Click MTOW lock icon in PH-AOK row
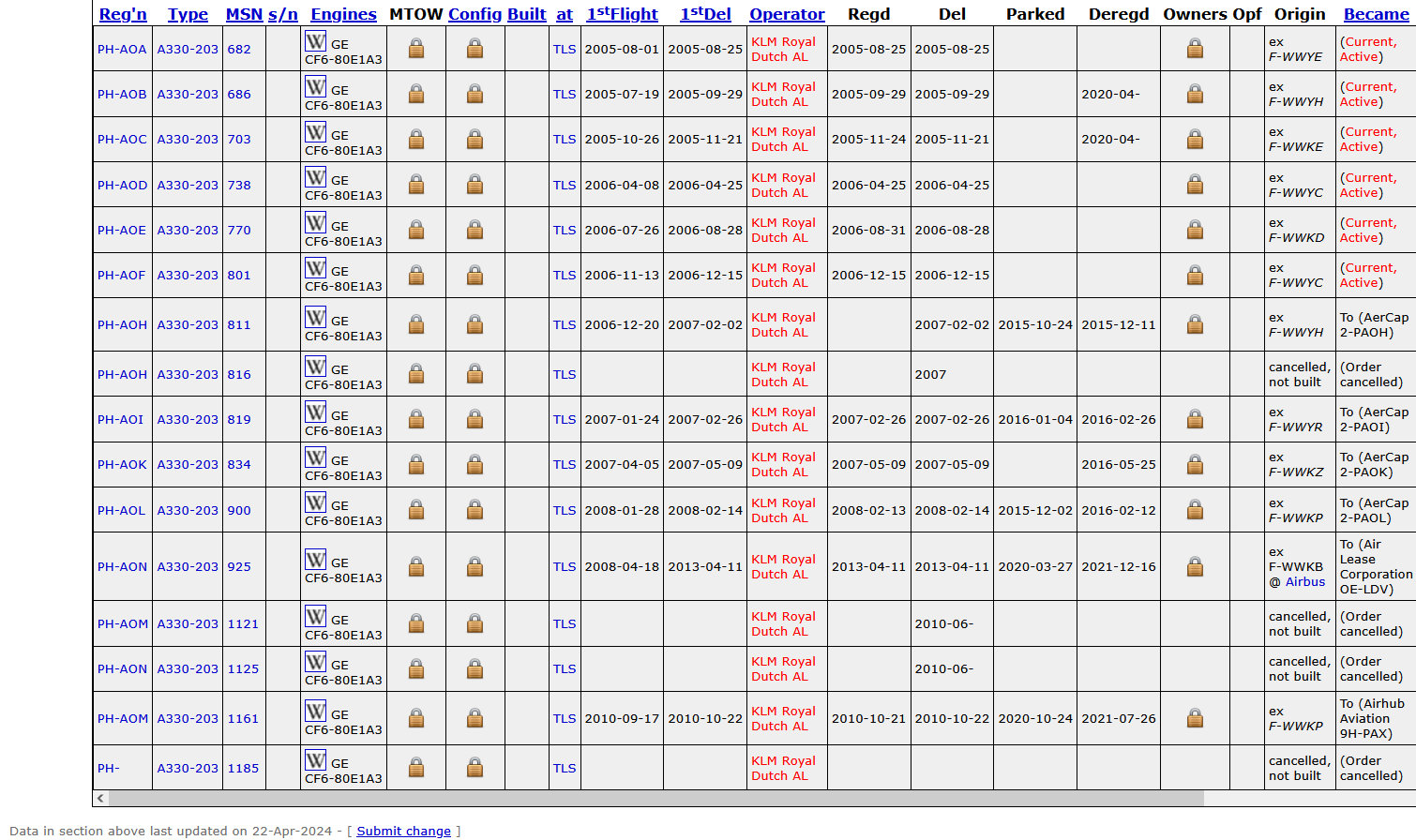The image size is (1416, 840). point(416,464)
